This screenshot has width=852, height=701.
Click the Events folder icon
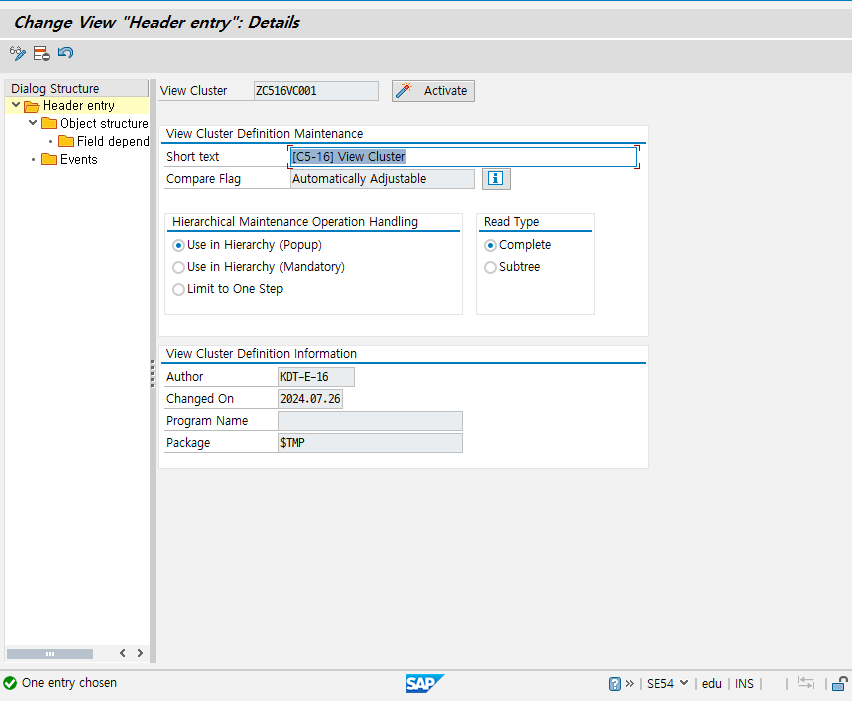49,159
